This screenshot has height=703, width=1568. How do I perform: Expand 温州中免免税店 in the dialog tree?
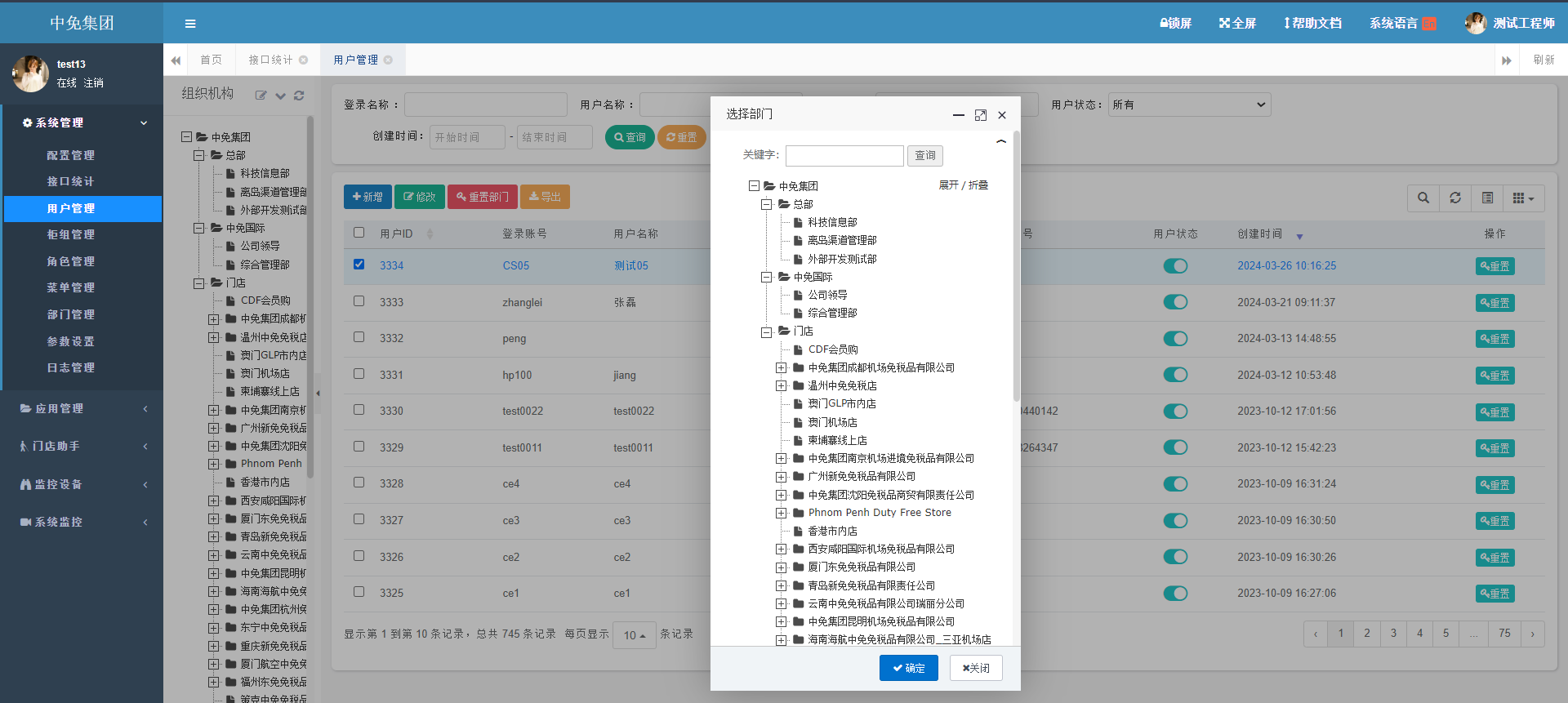[782, 385]
